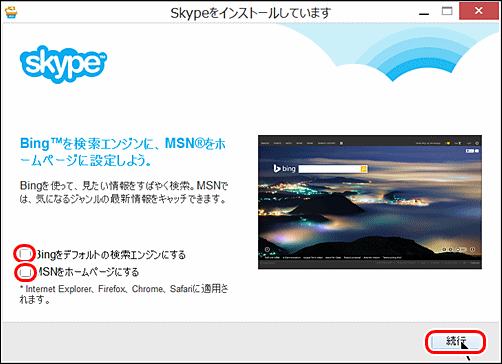Enable Bing as default search engine checkbox

(25, 254)
